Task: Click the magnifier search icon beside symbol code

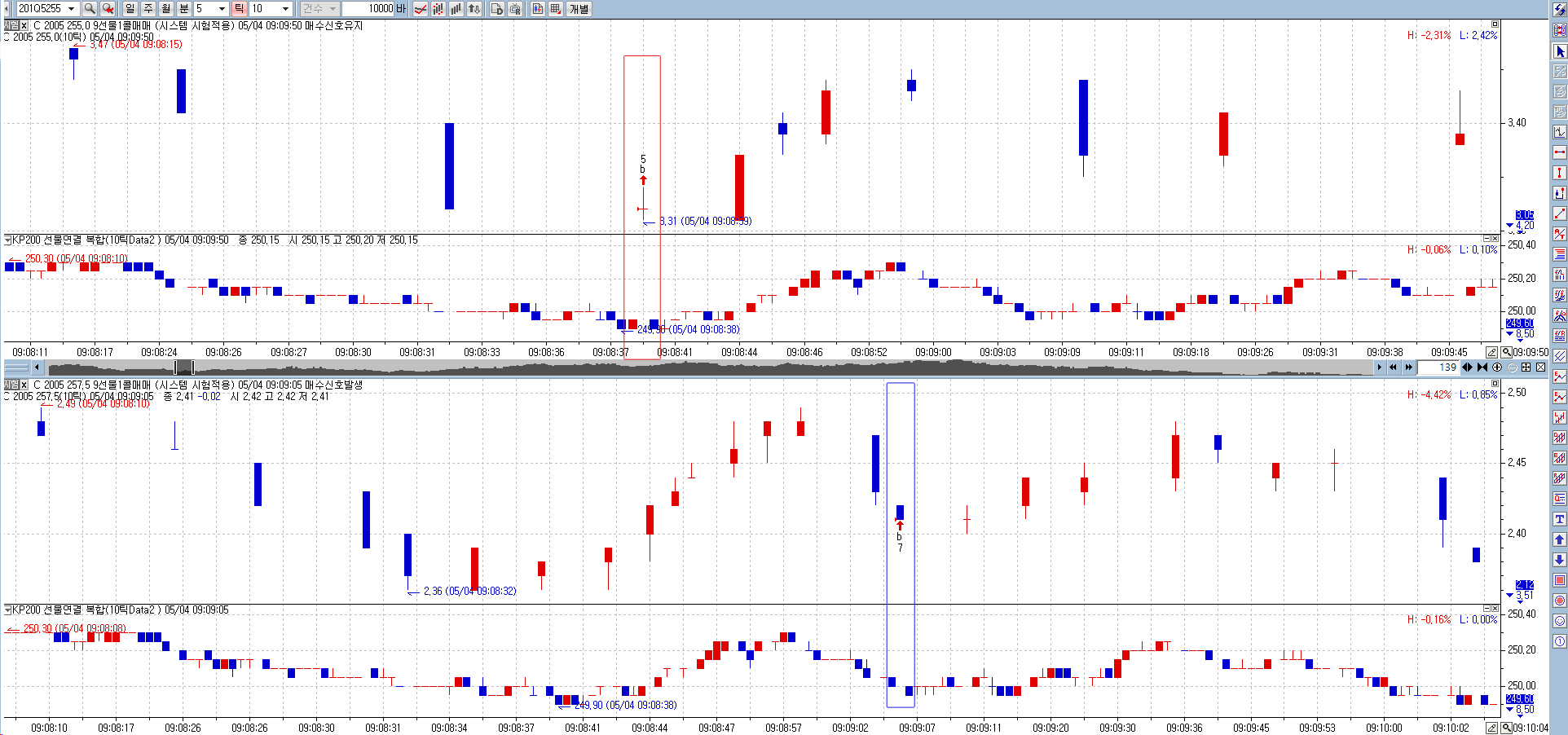Action: (90, 8)
